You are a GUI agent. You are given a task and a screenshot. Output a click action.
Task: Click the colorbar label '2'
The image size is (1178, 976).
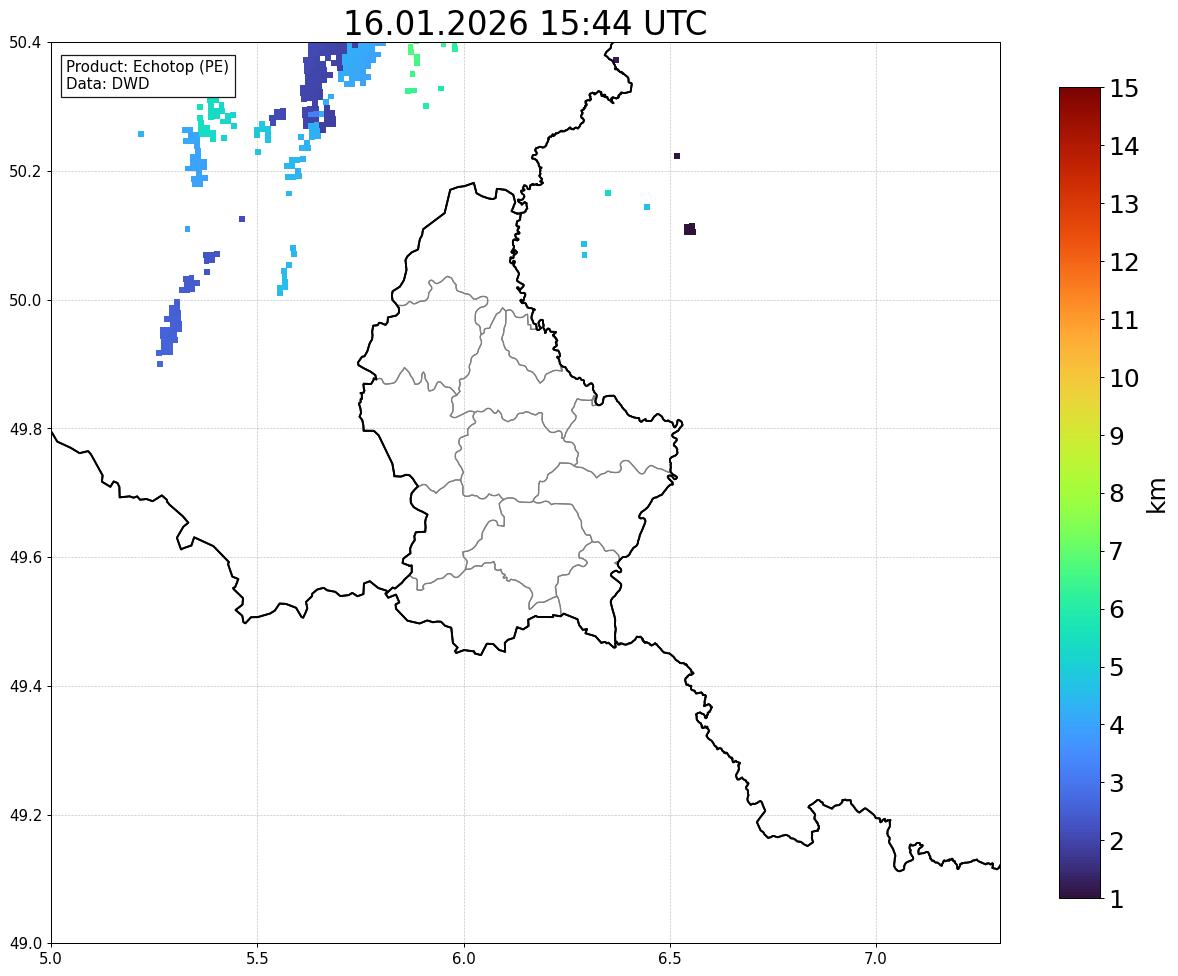[1117, 841]
